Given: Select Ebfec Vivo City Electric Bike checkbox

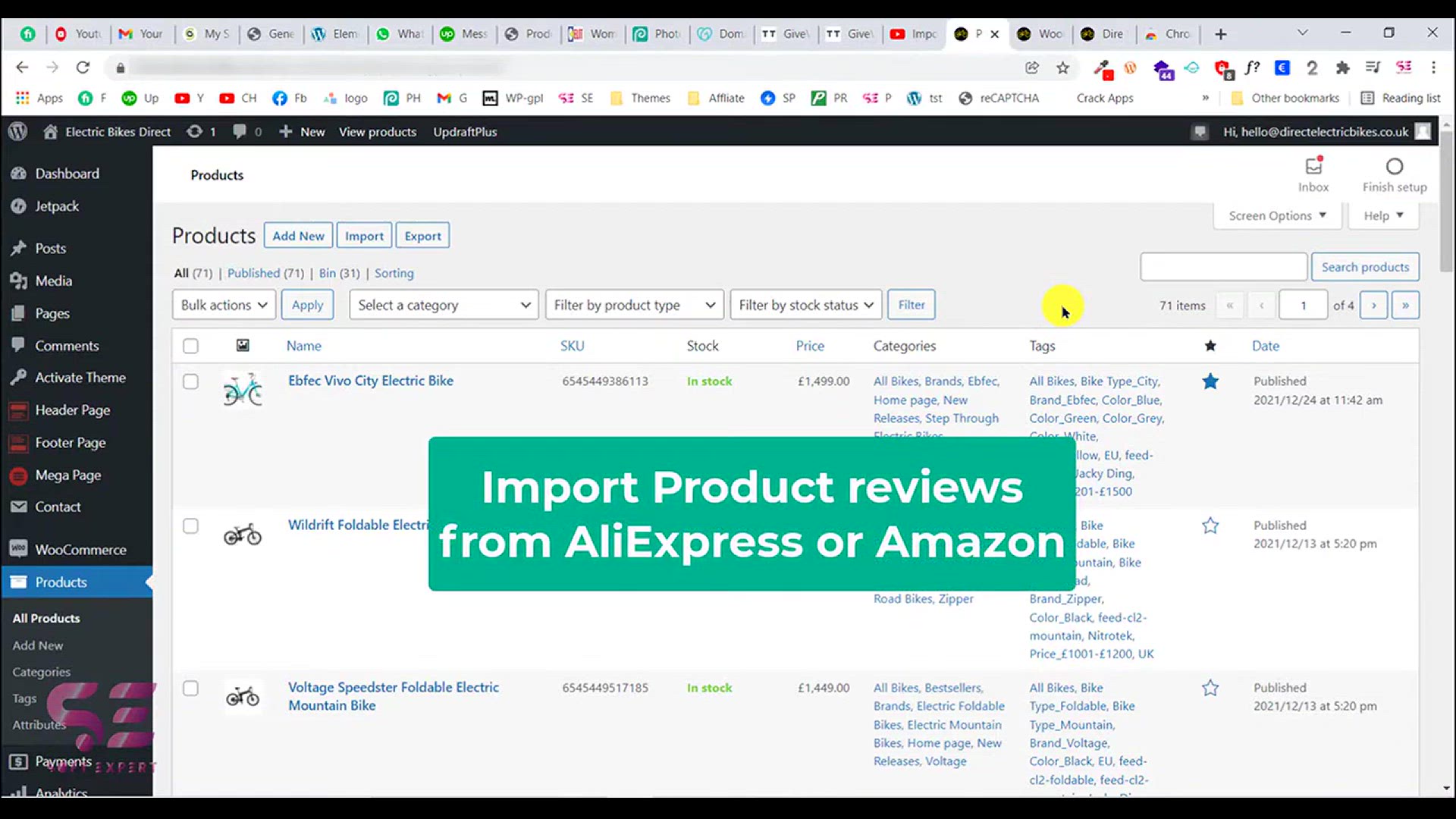Looking at the screenshot, I should point(190,381).
